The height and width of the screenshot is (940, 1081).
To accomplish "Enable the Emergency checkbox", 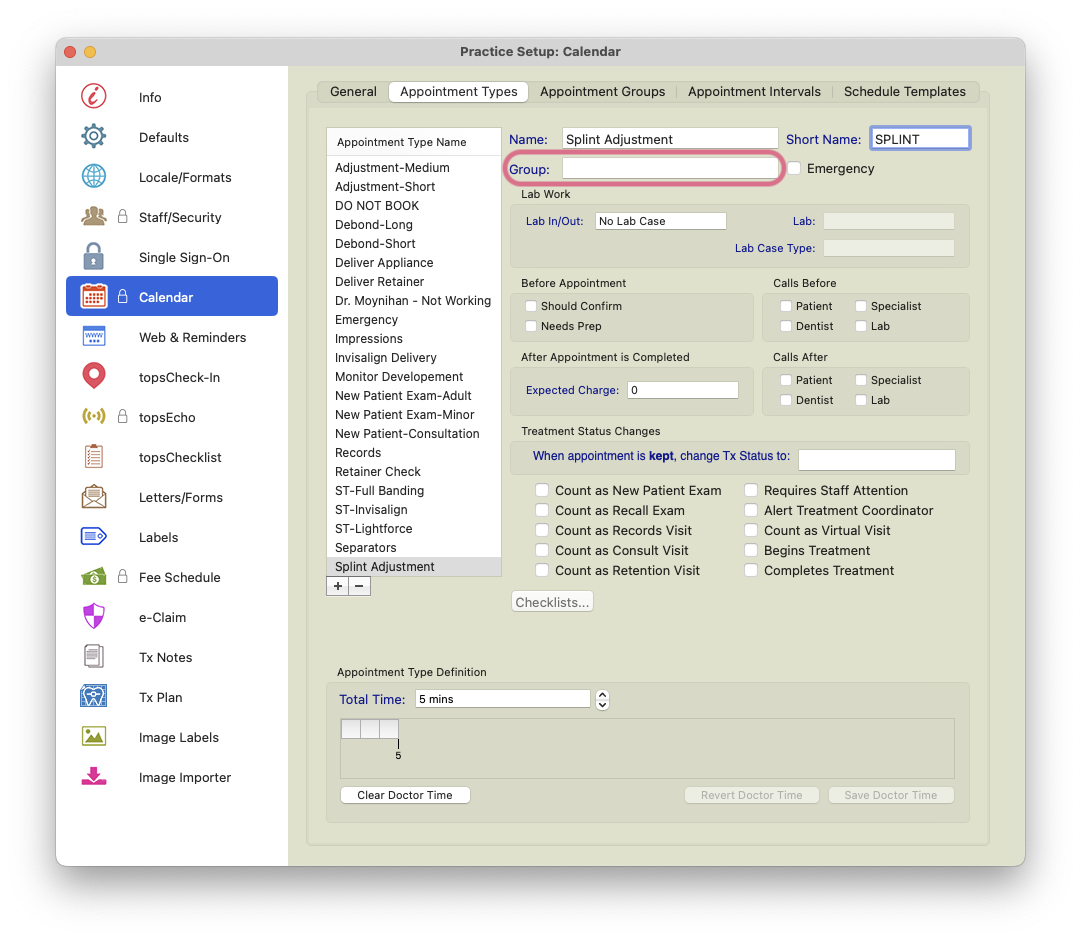I will point(794,168).
